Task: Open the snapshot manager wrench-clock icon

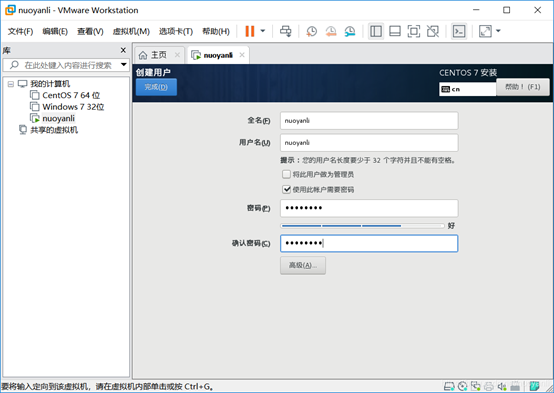Action: (x=350, y=31)
